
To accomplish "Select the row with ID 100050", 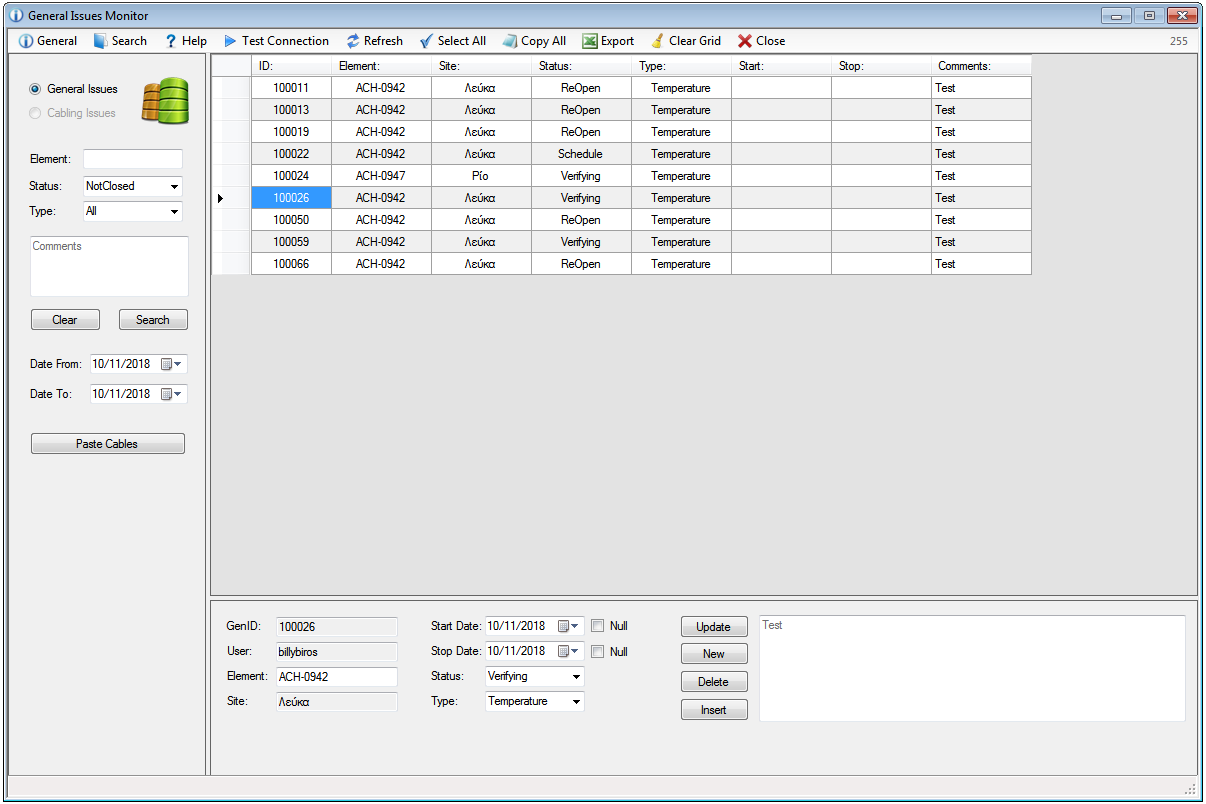I will click(x=291, y=220).
